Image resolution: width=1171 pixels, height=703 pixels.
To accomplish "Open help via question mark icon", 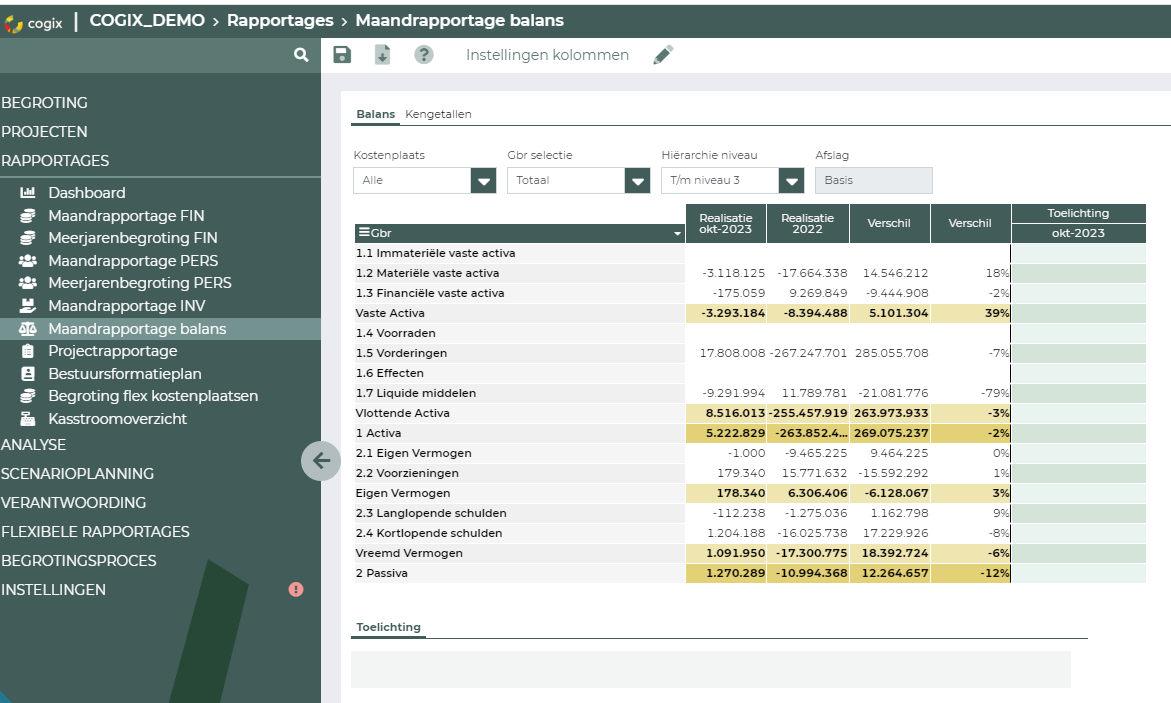I will pos(424,55).
